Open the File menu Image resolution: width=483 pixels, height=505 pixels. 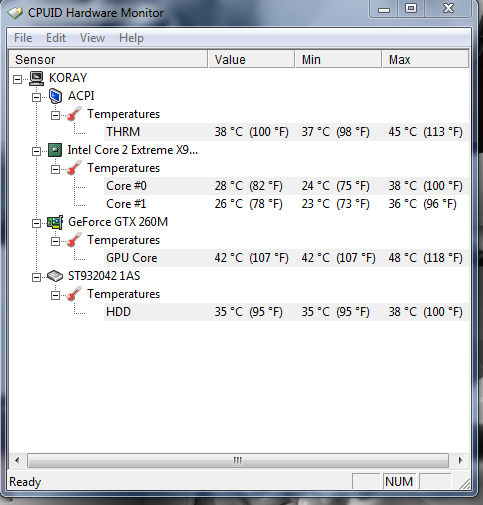(23, 38)
